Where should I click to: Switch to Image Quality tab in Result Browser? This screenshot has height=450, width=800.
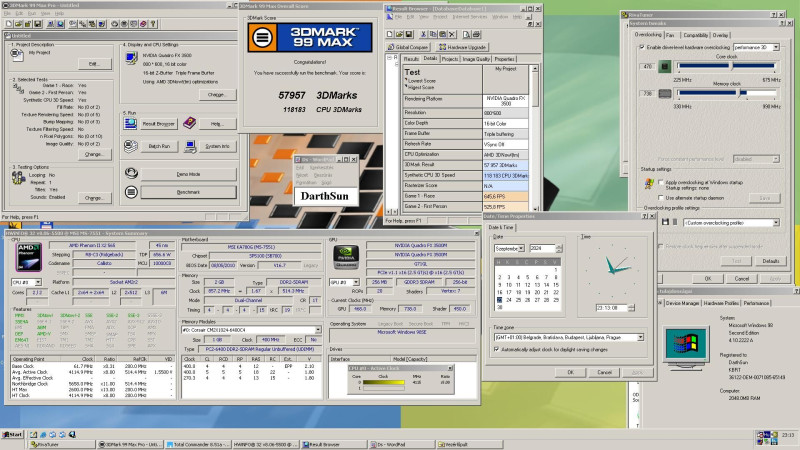(x=476, y=59)
